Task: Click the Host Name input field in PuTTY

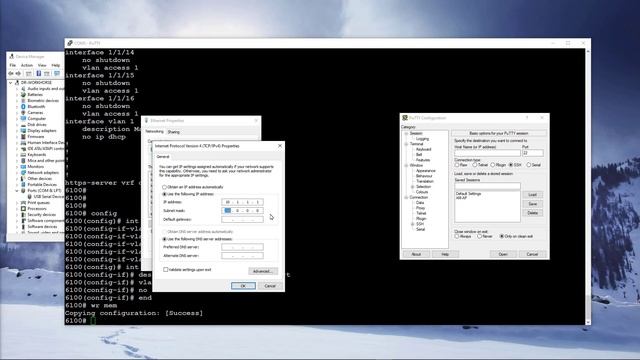Action: point(487,153)
